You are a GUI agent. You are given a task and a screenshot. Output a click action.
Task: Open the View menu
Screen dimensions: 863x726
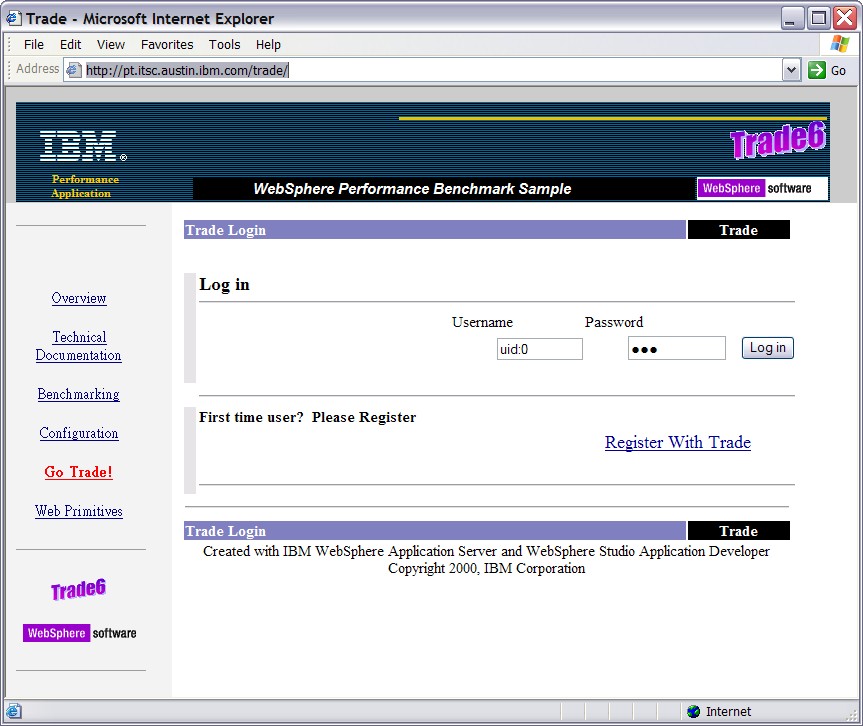(111, 45)
